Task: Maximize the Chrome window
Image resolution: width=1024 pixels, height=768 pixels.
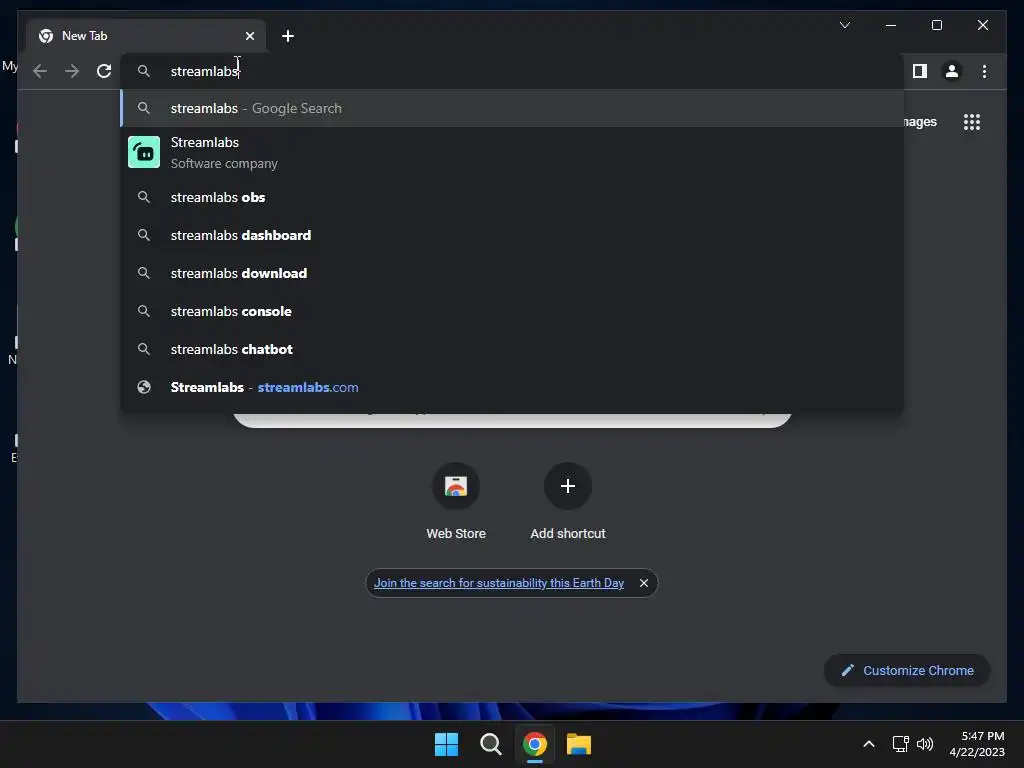Action: 936,25
